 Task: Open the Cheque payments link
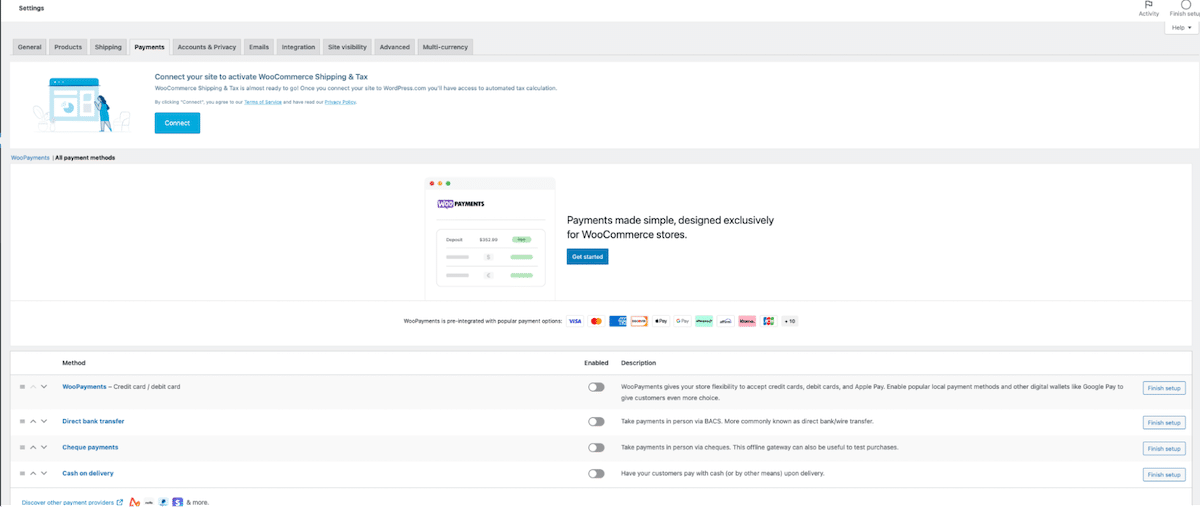coord(90,447)
